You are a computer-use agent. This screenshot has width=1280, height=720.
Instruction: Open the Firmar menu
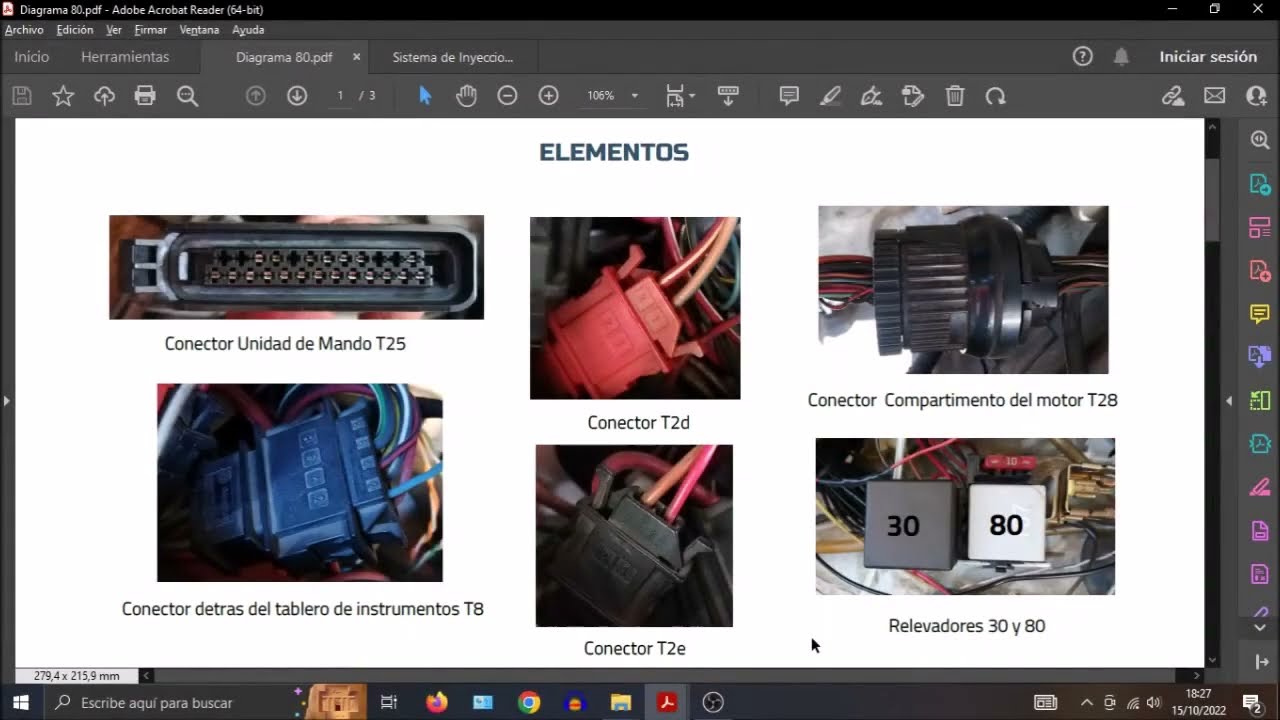pos(151,30)
